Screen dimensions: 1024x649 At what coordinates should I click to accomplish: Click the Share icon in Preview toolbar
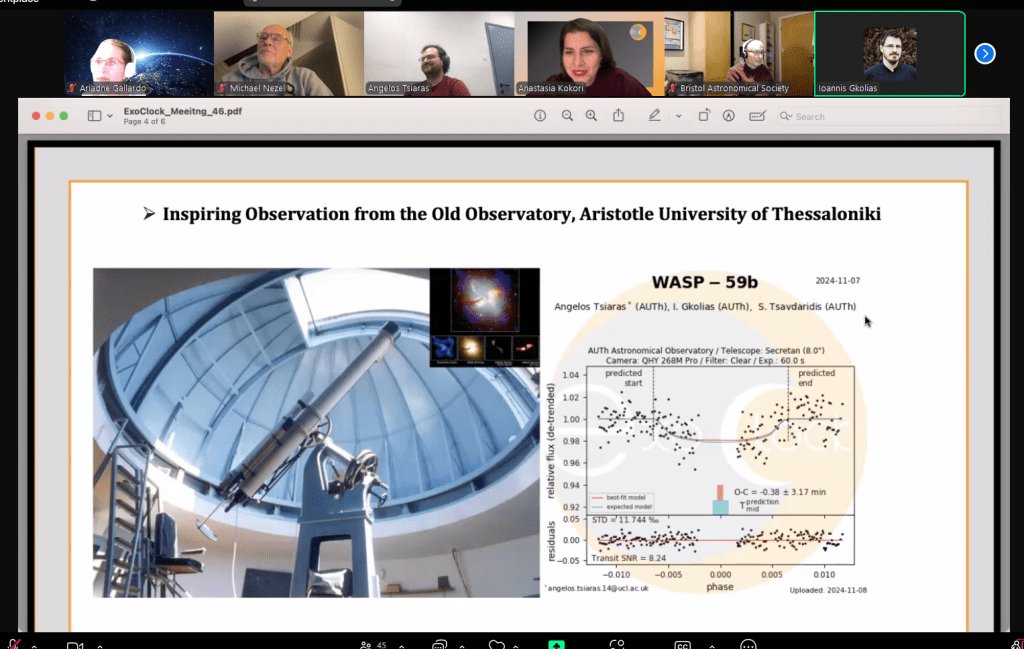coord(619,116)
